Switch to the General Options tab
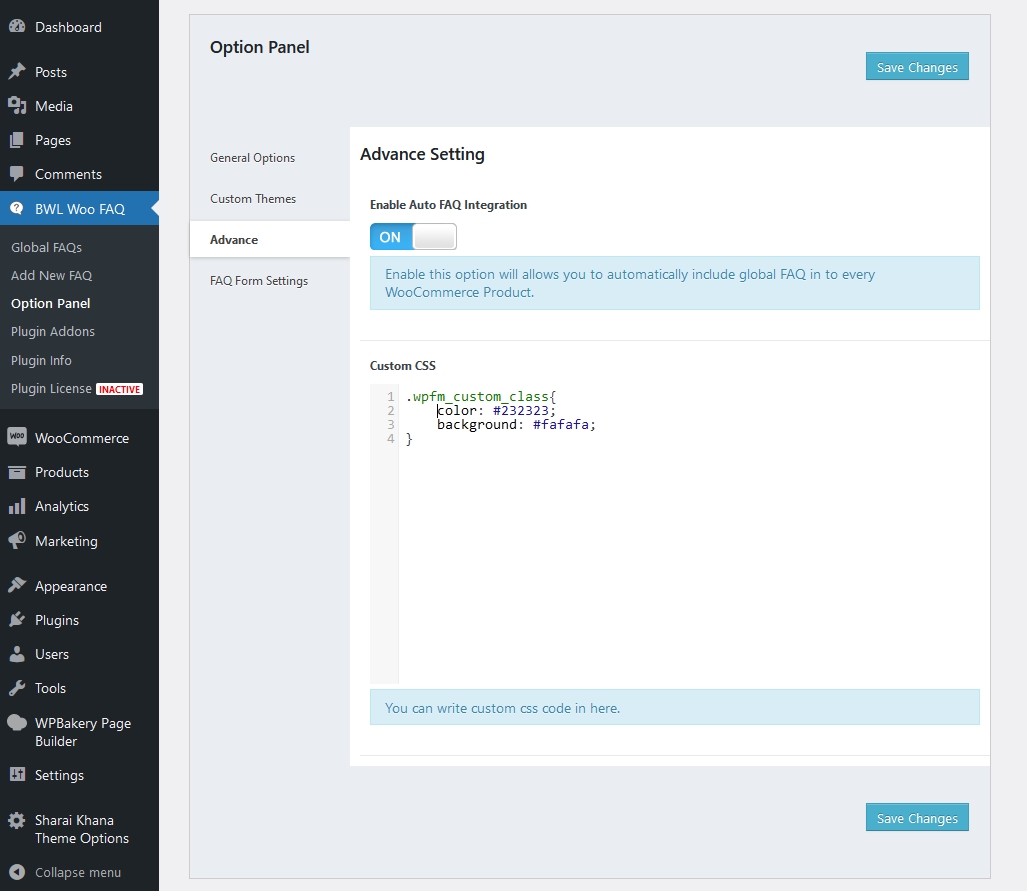Image resolution: width=1027 pixels, height=891 pixels. 251,157
